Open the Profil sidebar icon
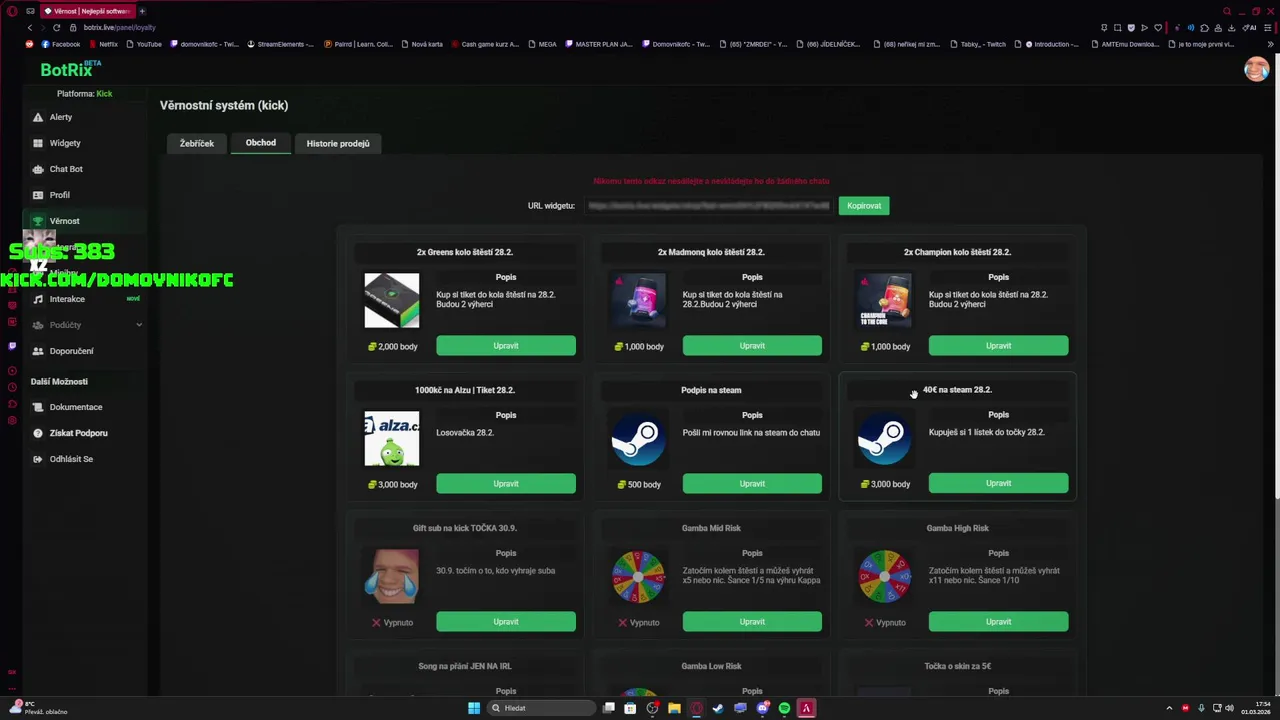The height and width of the screenshot is (720, 1280). coord(38,195)
